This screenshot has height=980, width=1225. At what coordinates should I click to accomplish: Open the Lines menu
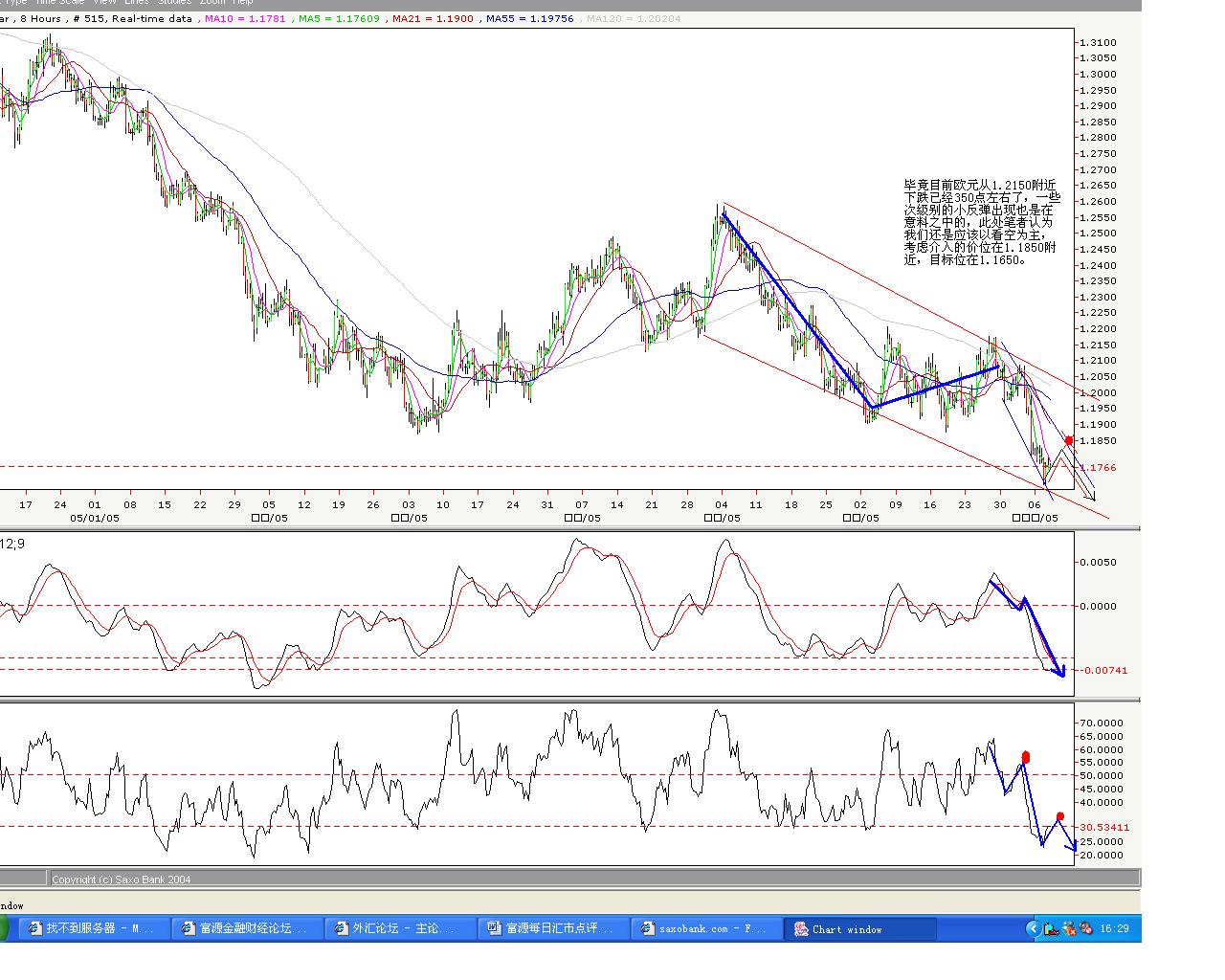136,2
